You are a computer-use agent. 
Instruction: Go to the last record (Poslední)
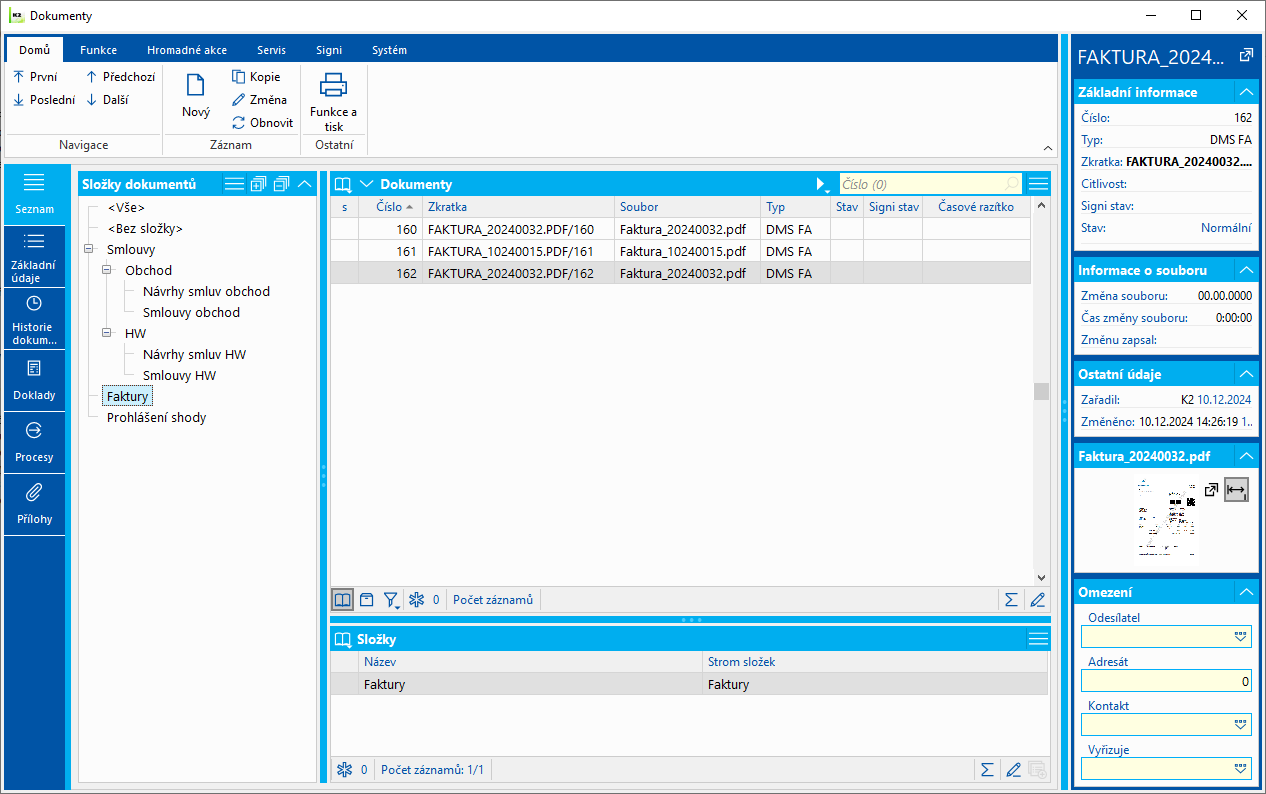(44, 100)
